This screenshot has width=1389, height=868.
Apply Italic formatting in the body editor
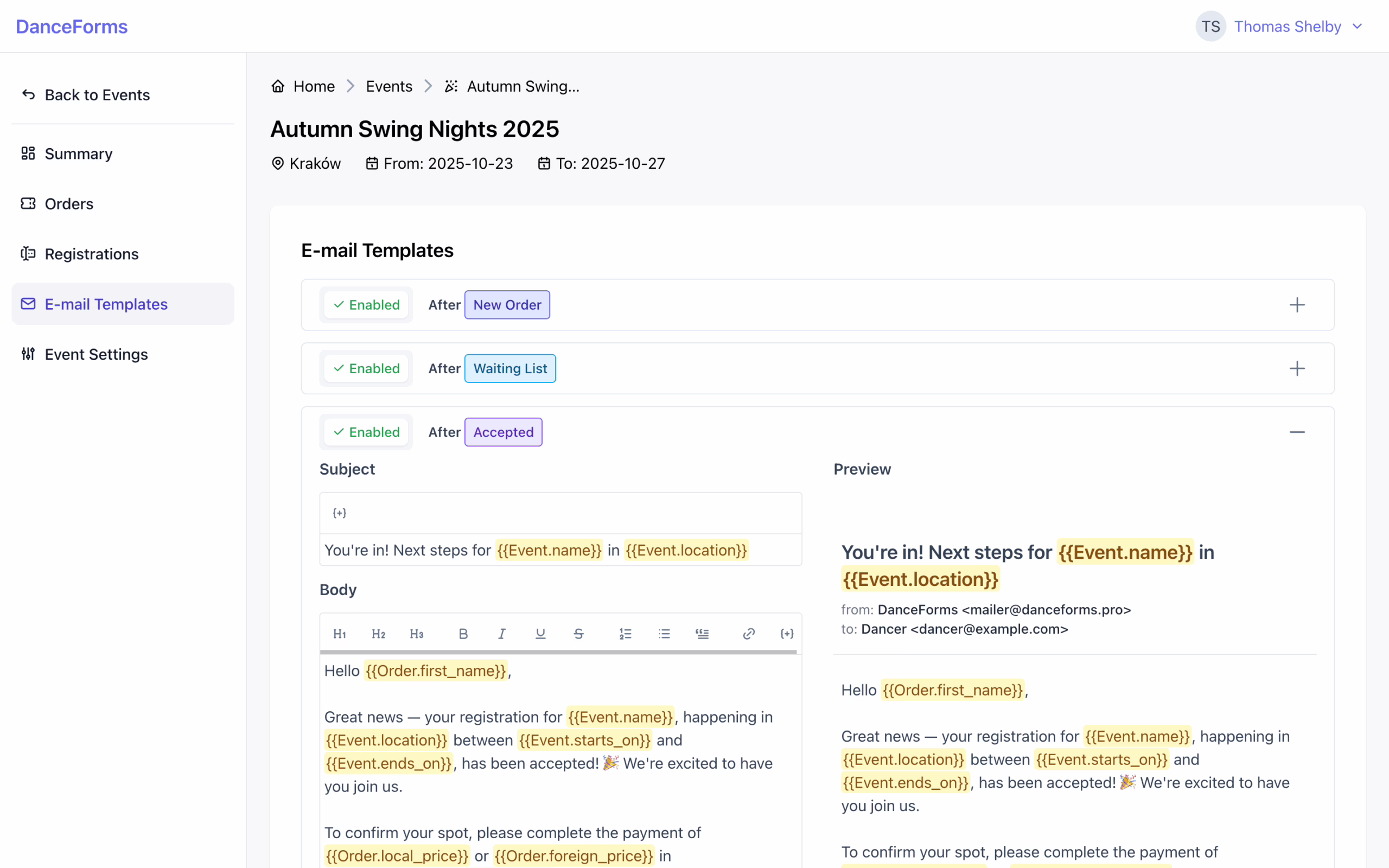pyautogui.click(x=502, y=633)
